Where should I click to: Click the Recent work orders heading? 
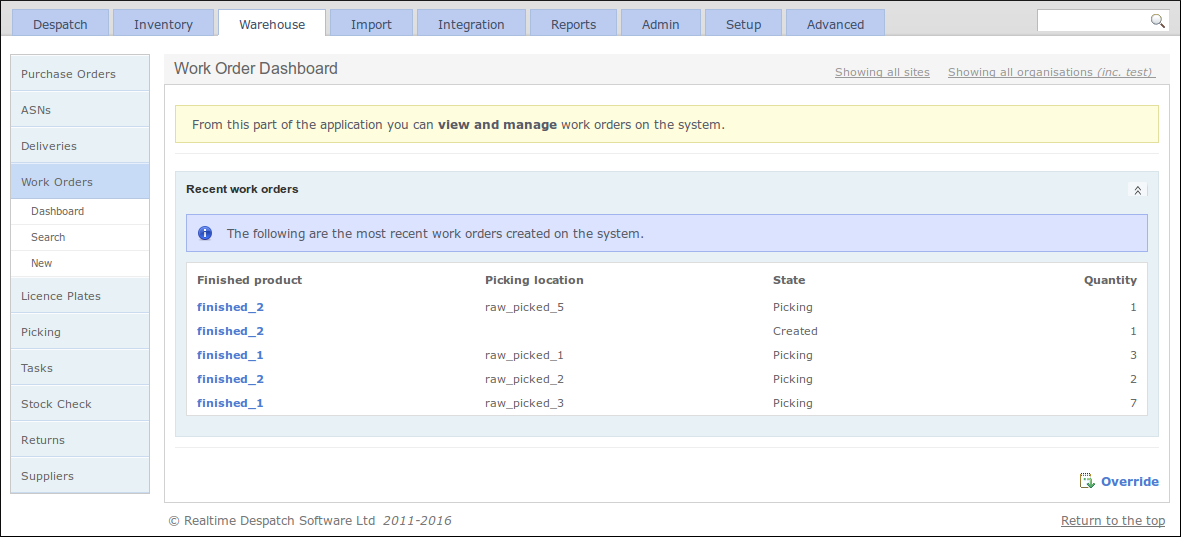pos(242,189)
